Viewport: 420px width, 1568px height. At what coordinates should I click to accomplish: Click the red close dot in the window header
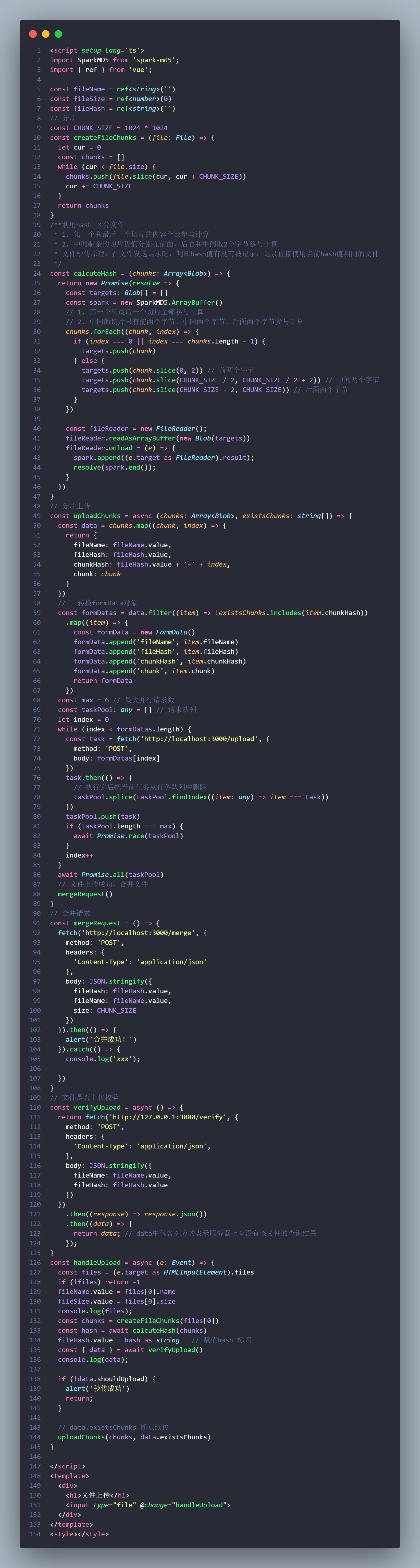click(33, 34)
